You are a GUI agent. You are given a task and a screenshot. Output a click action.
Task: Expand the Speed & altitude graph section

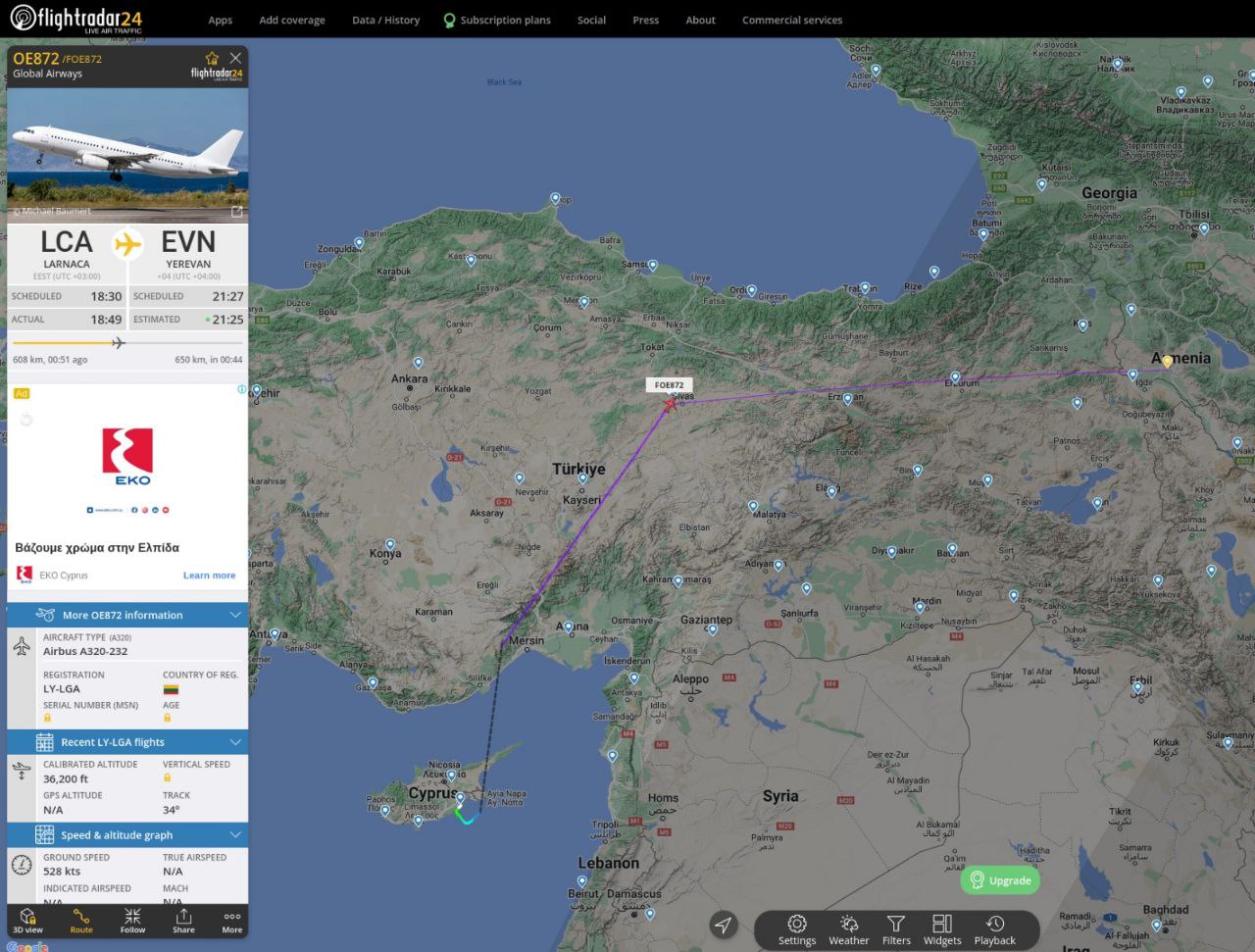(x=235, y=834)
